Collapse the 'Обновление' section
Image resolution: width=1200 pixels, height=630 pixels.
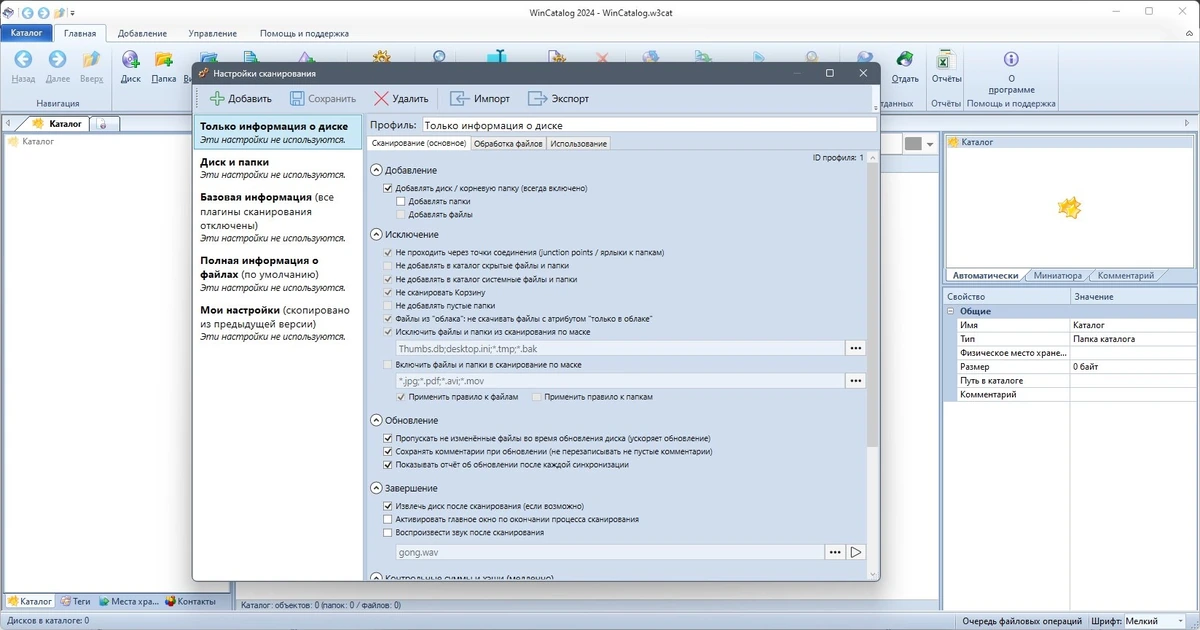click(376, 420)
